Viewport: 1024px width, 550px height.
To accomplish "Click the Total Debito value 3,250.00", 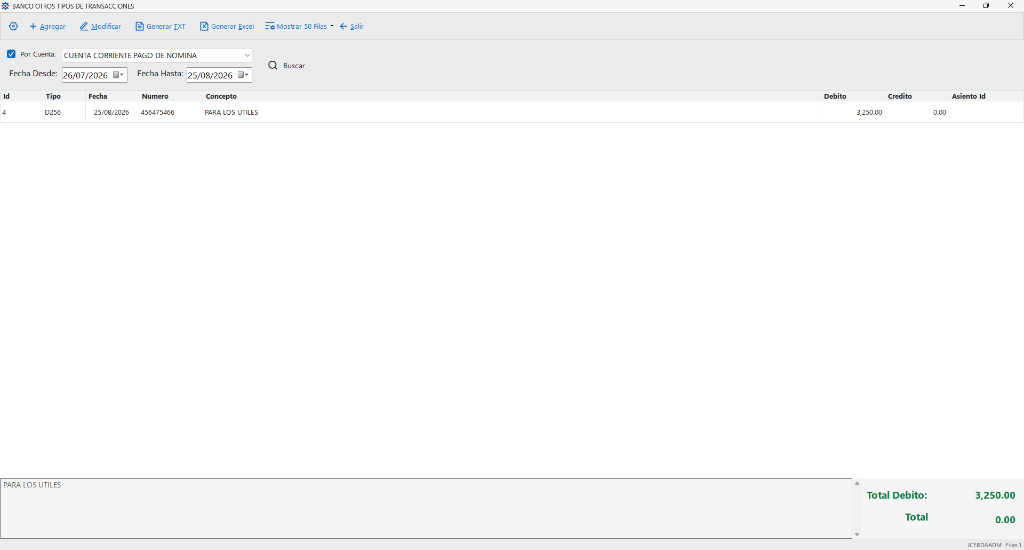I will pos(995,495).
